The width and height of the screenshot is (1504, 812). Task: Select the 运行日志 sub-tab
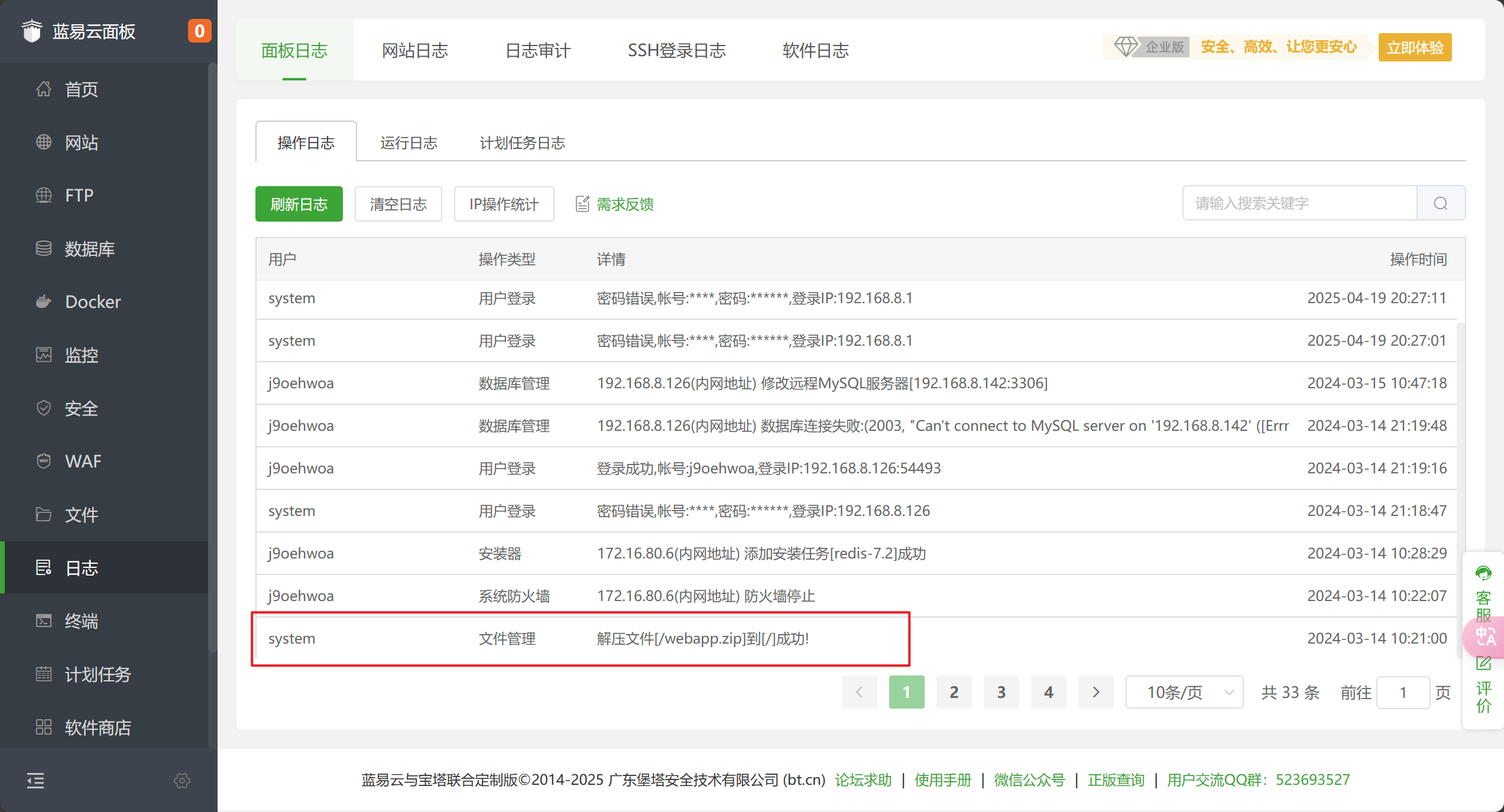(x=409, y=142)
